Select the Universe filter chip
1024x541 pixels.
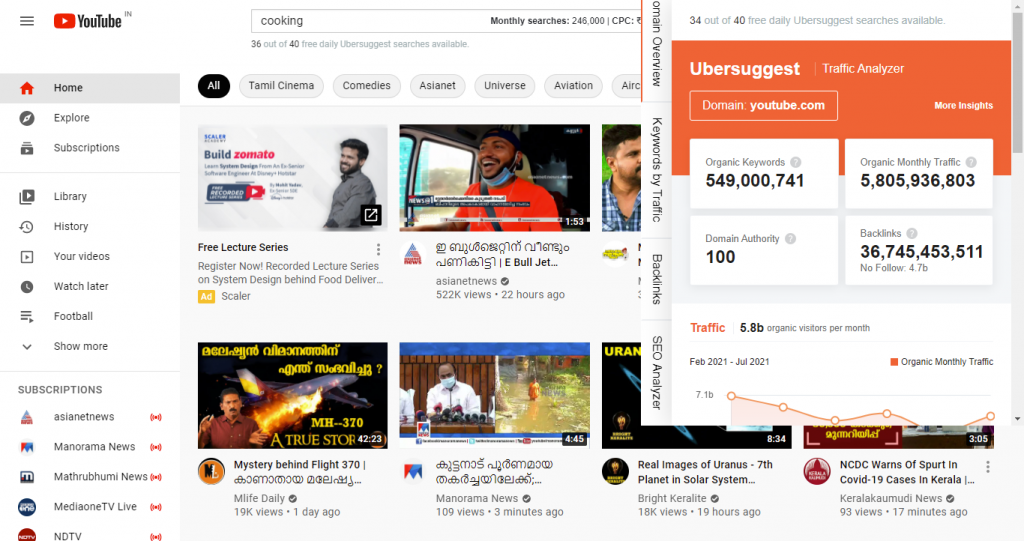point(504,86)
